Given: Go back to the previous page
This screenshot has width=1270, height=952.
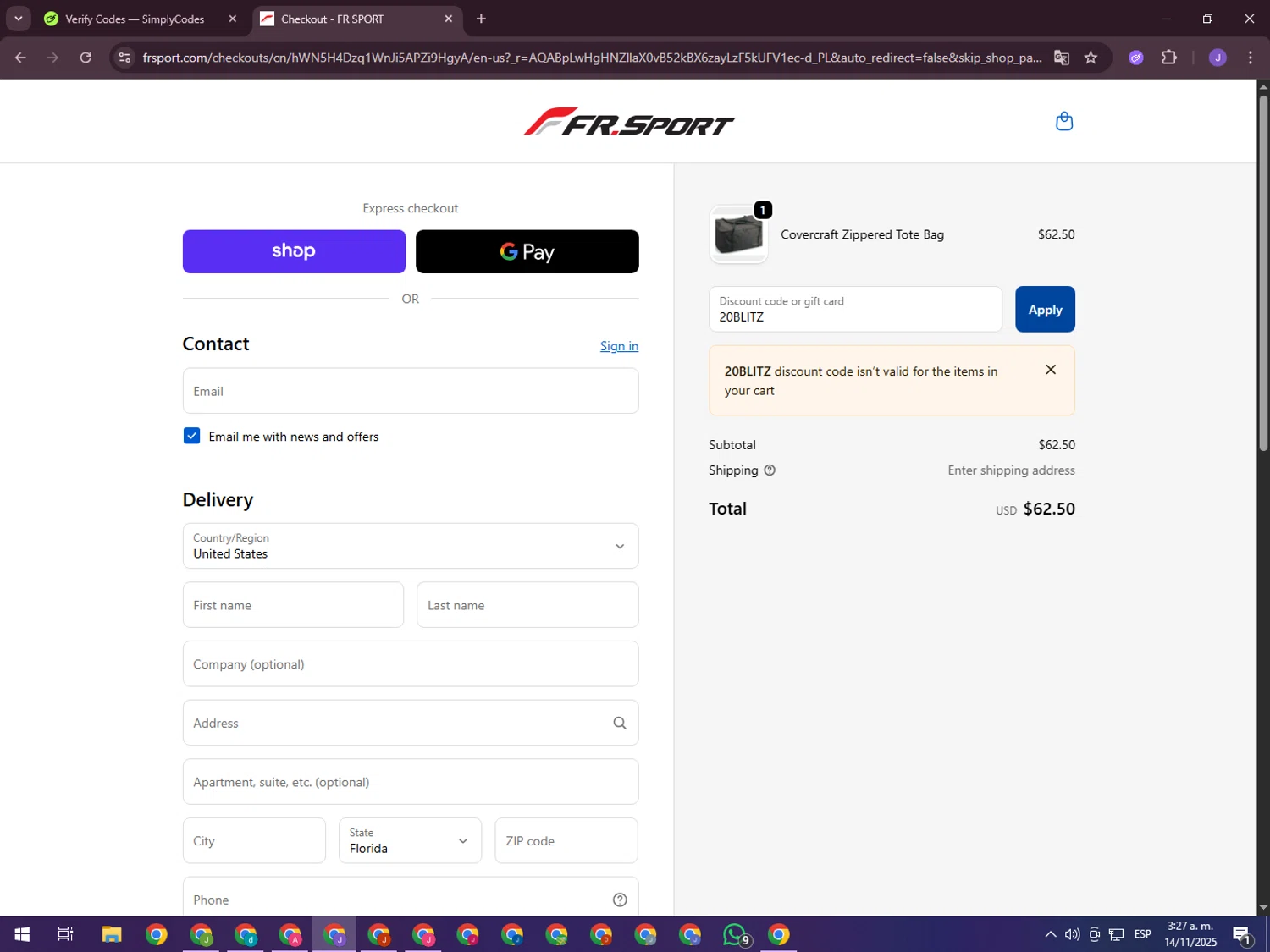Looking at the screenshot, I should point(20,58).
